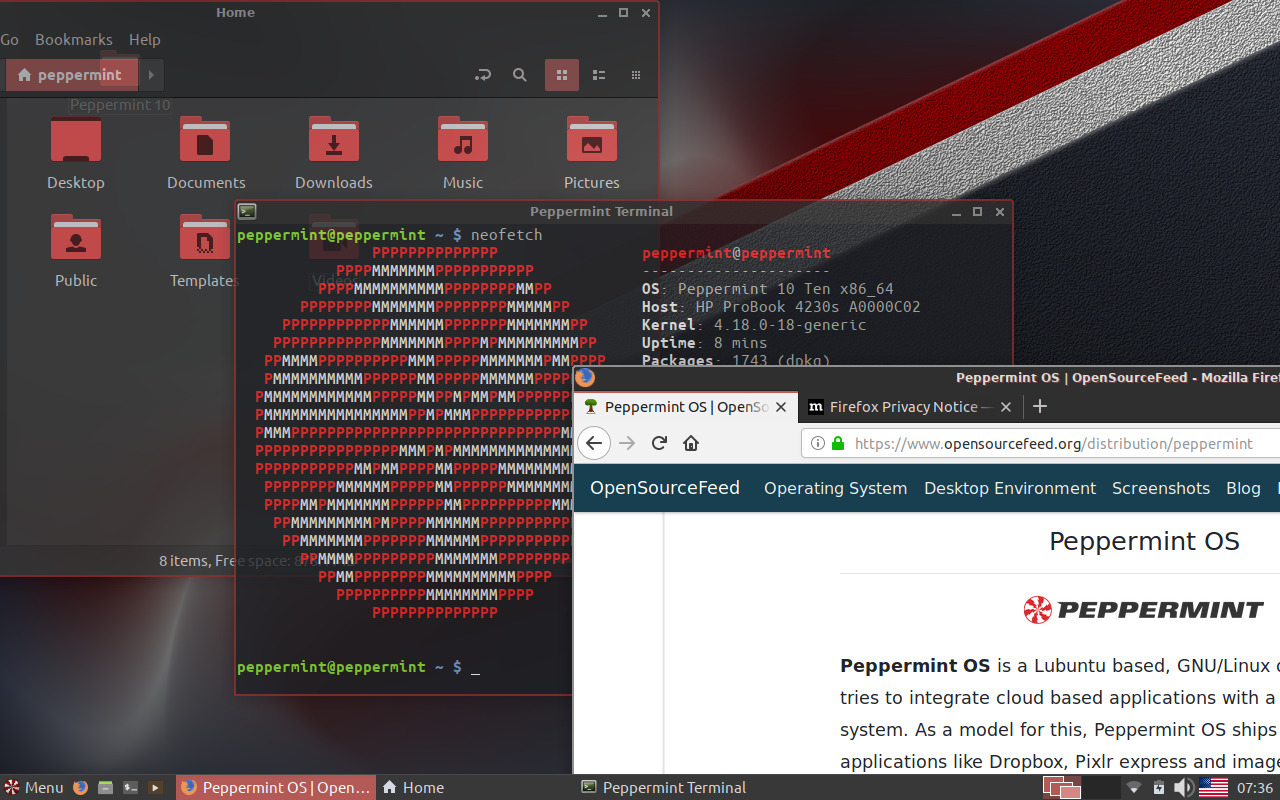The width and height of the screenshot is (1280, 800).
Task: Open the Bookmarks menu
Action: click(x=73, y=39)
